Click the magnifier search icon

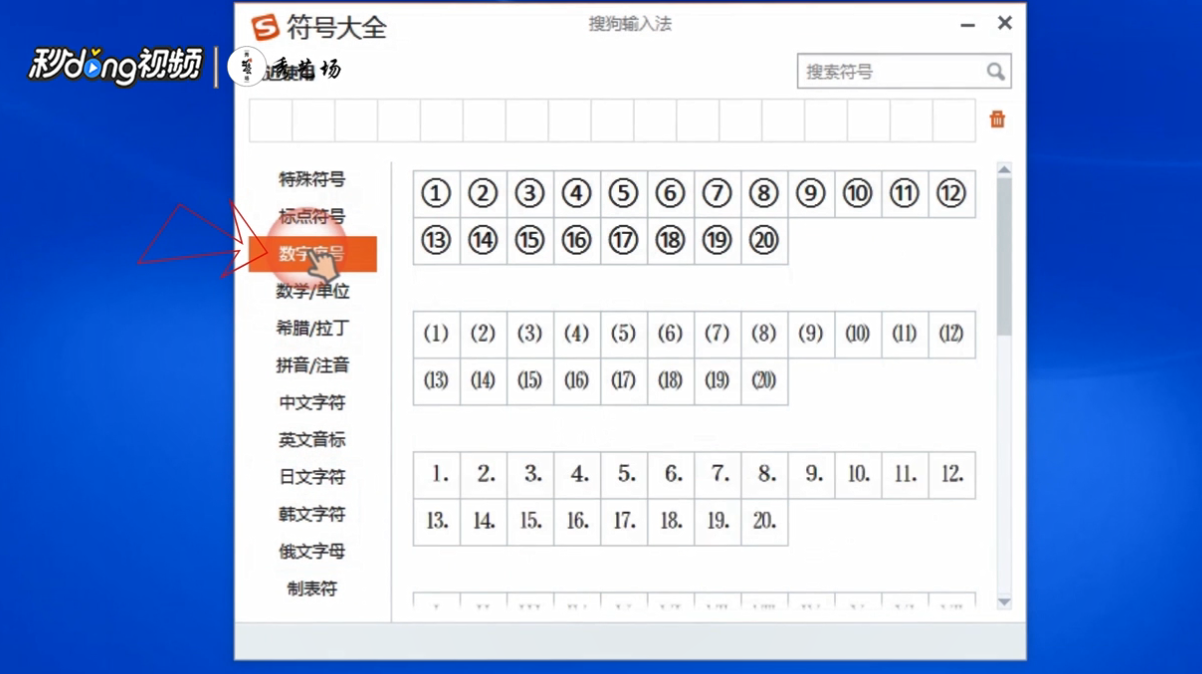click(x=996, y=71)
